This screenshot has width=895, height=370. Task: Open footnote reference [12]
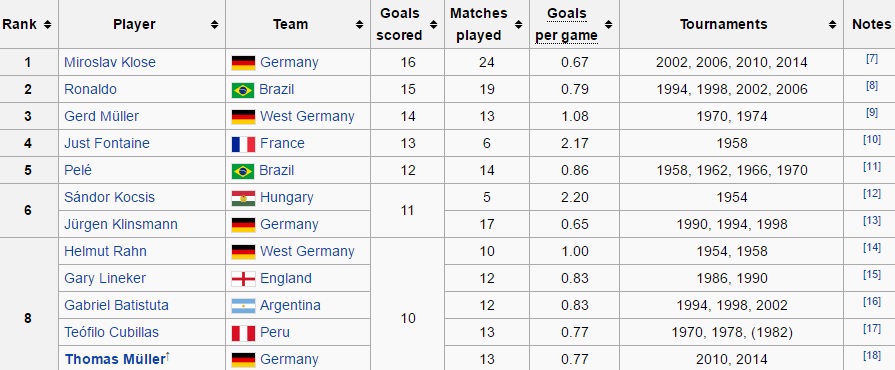click(x=872, y=194)
